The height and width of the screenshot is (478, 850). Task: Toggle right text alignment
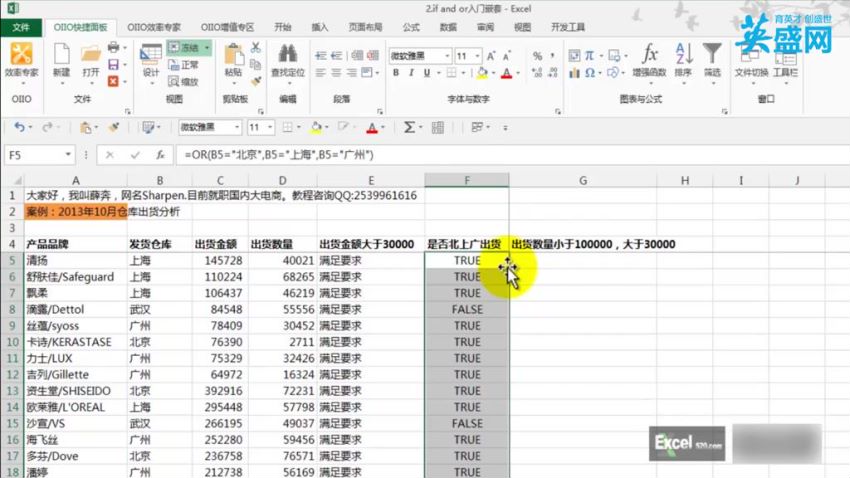(x=351, y=73)
